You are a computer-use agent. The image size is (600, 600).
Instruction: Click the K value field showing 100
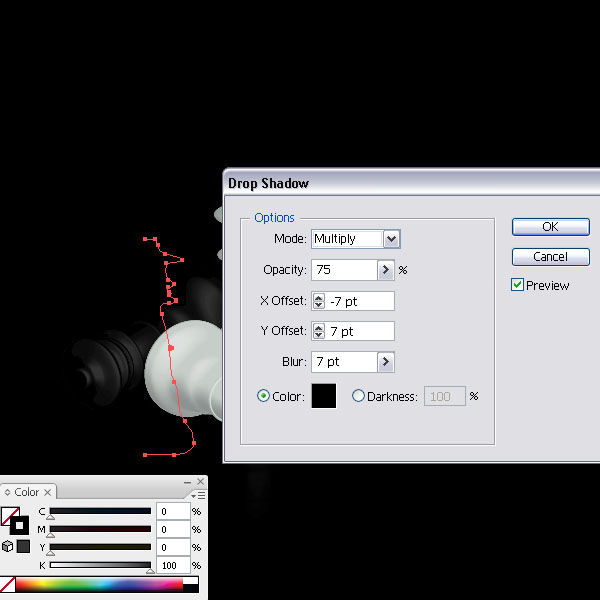[x=173, y=566]
